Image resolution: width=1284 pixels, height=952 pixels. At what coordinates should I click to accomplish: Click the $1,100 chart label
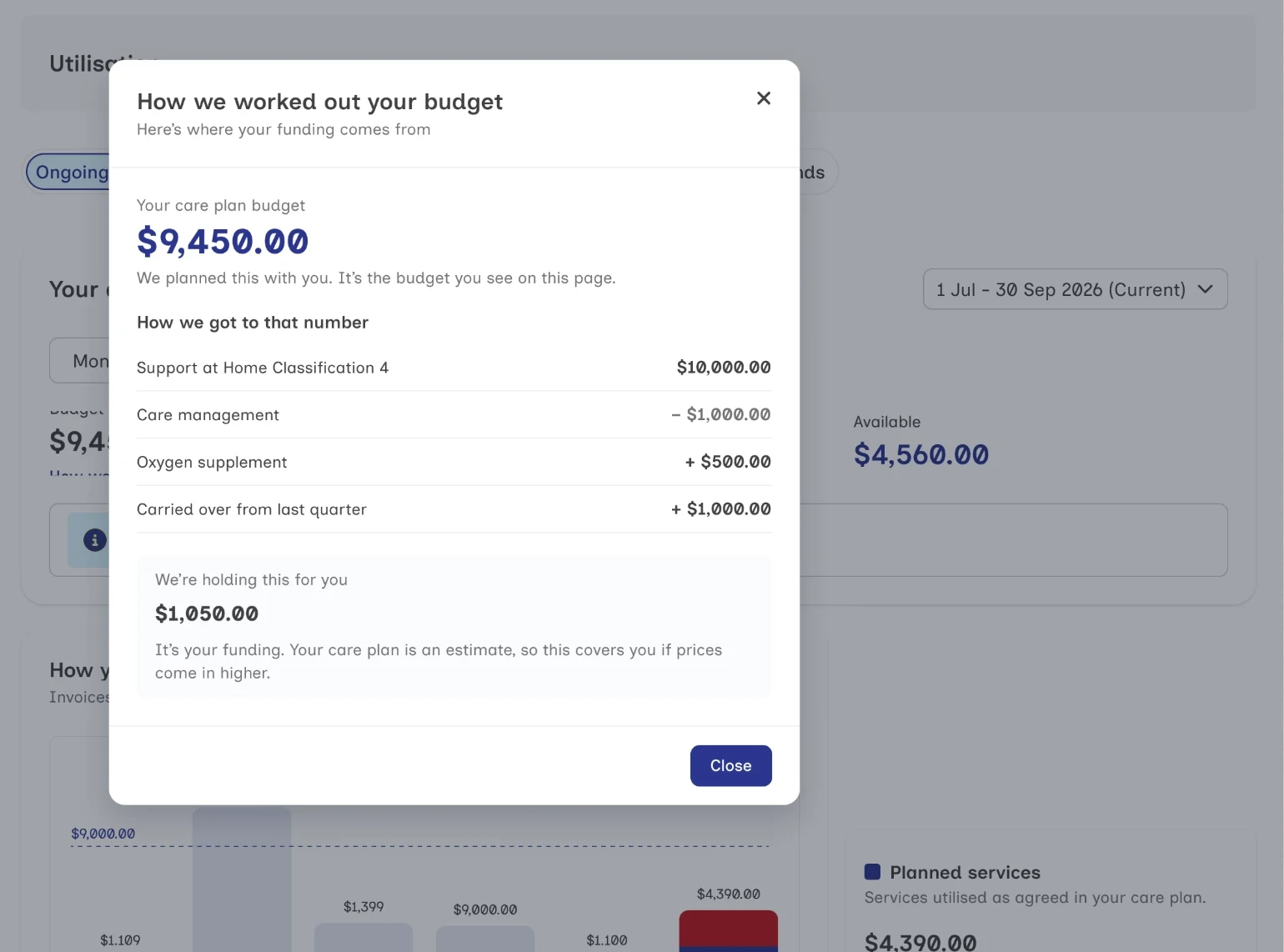point(607,940)
